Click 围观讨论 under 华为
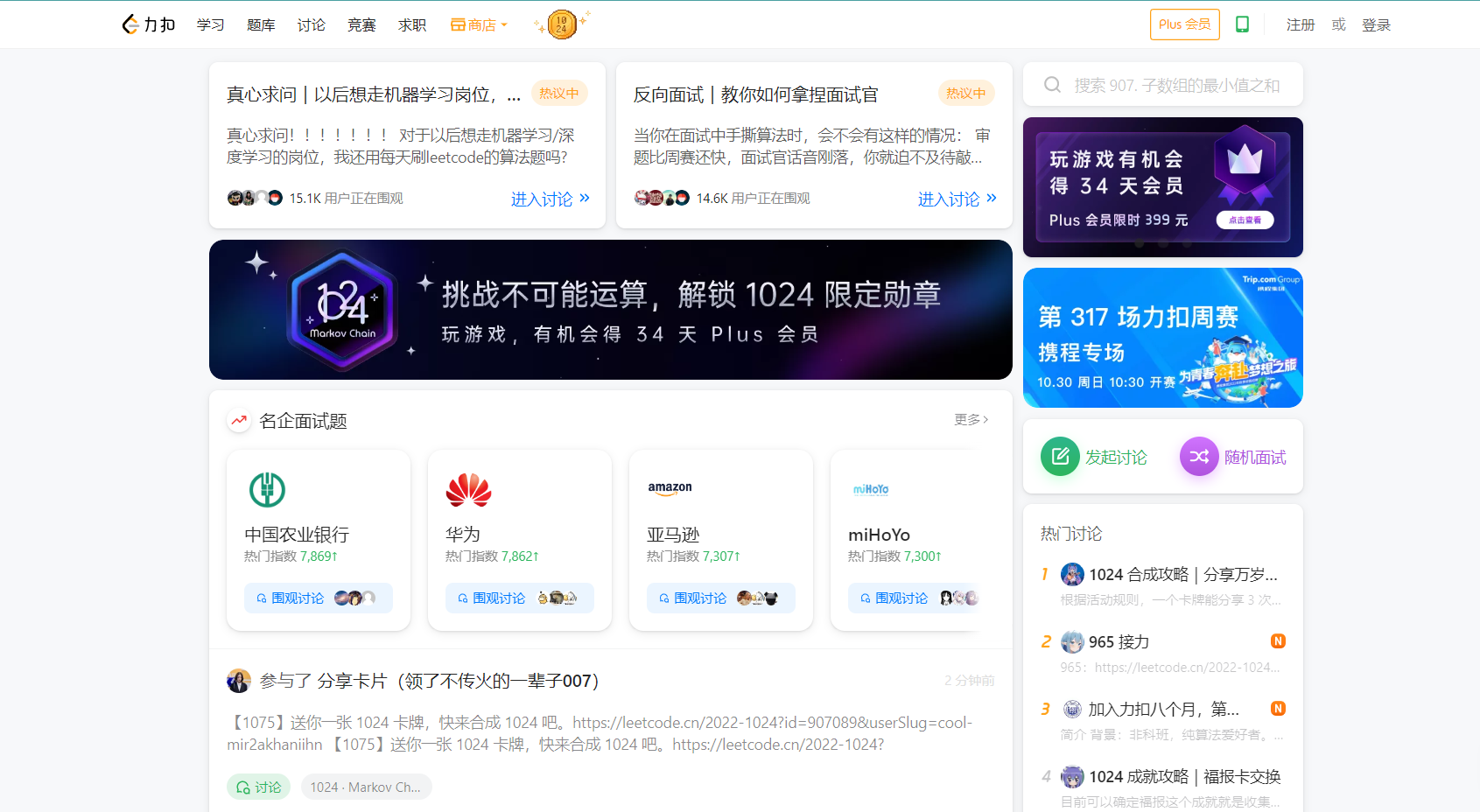 [520, 598]
